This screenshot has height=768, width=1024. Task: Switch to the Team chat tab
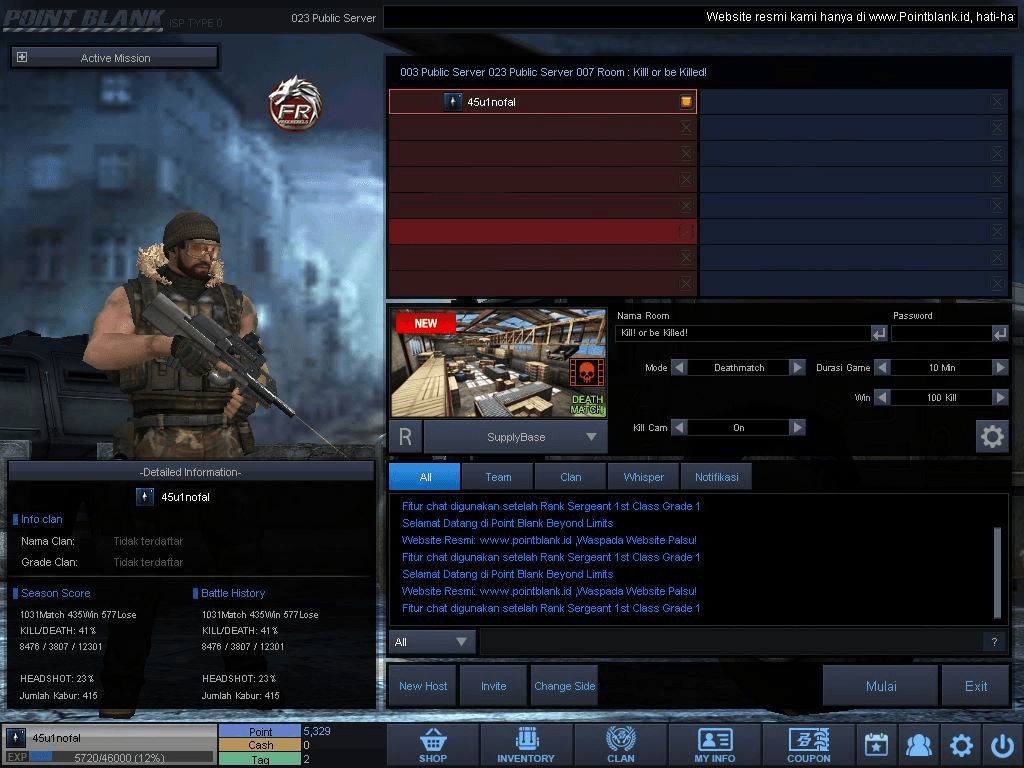tap(498, 477)
